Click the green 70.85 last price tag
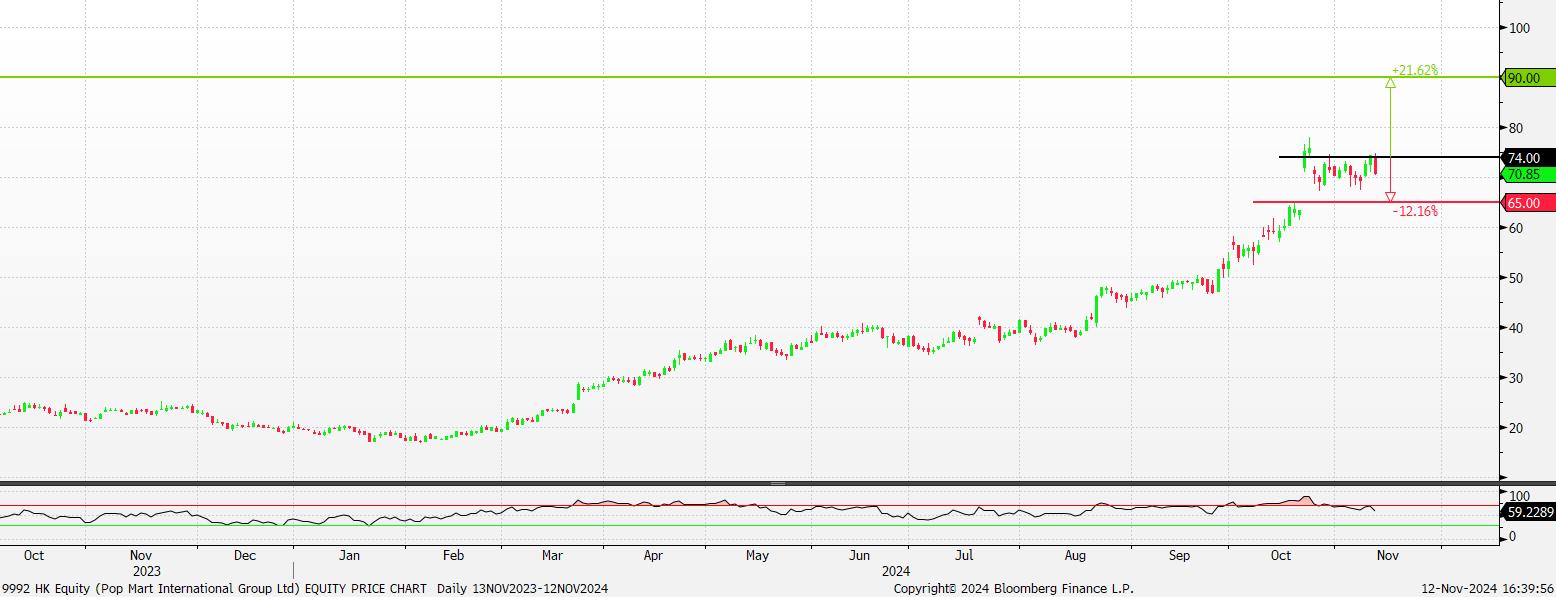The width and height of the screenshot is (1556, 597). 1527,174
